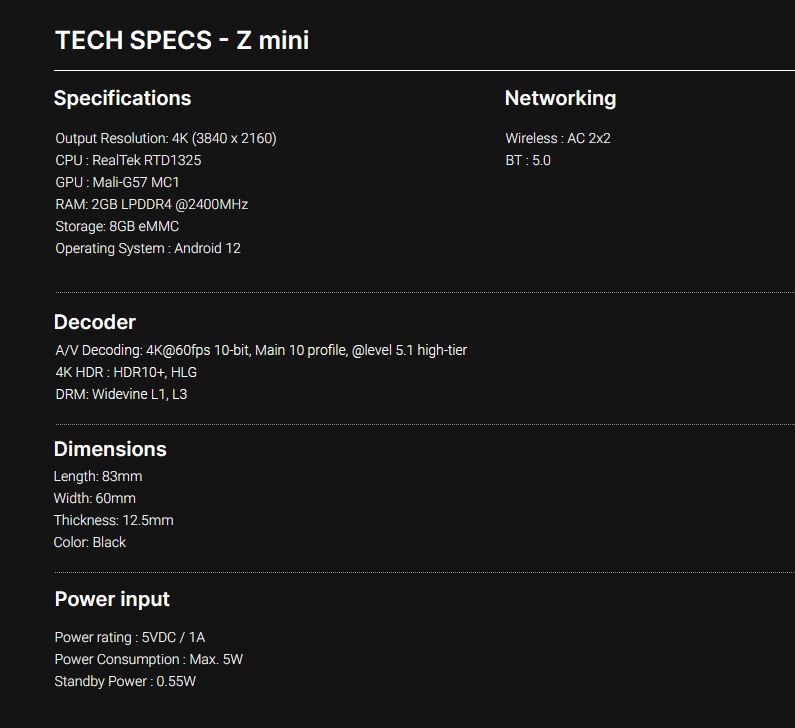Click the Storage 8GB eMMC text
Image resolution: width=795 pixels, height=728 pixels.
point(117,226)
